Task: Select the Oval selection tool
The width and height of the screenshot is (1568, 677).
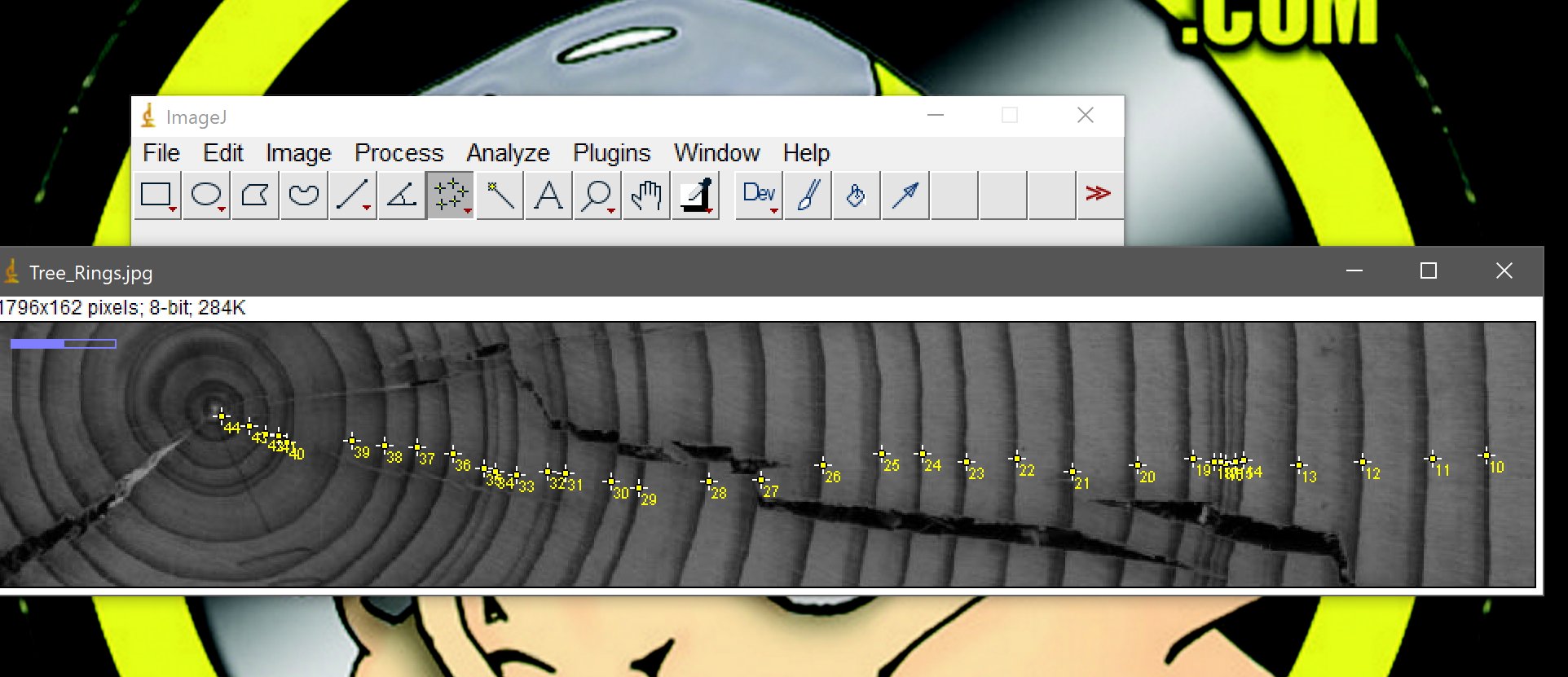Action: (x=206, y=196)
